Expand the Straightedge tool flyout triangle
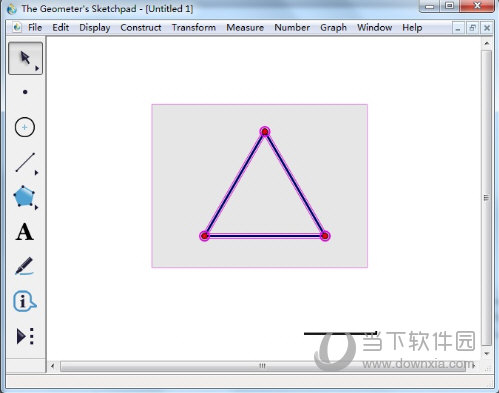499x393 pixels. coord(37,173)
